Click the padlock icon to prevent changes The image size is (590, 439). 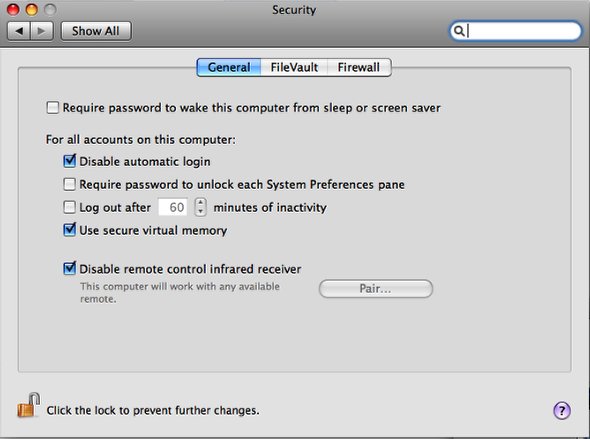click(x=29, y=405)
